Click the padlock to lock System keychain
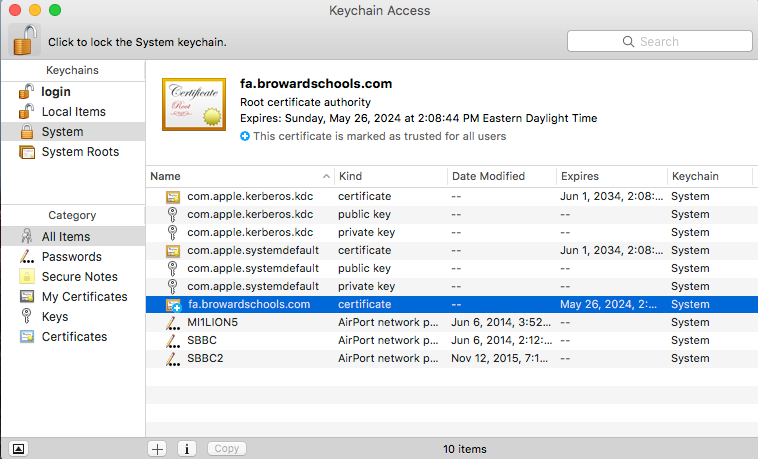This screenshot has width=758, height=459. pyautogui.click(x=25, y=40)
